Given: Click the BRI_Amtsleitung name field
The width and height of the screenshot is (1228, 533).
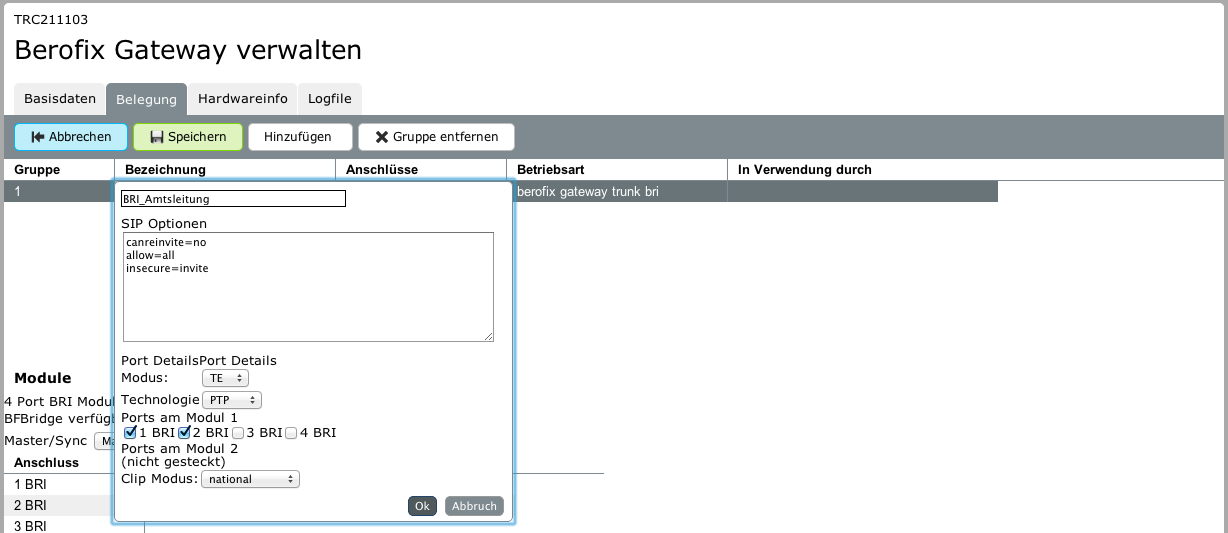Looking at the screenshot, I should (233, 199).
